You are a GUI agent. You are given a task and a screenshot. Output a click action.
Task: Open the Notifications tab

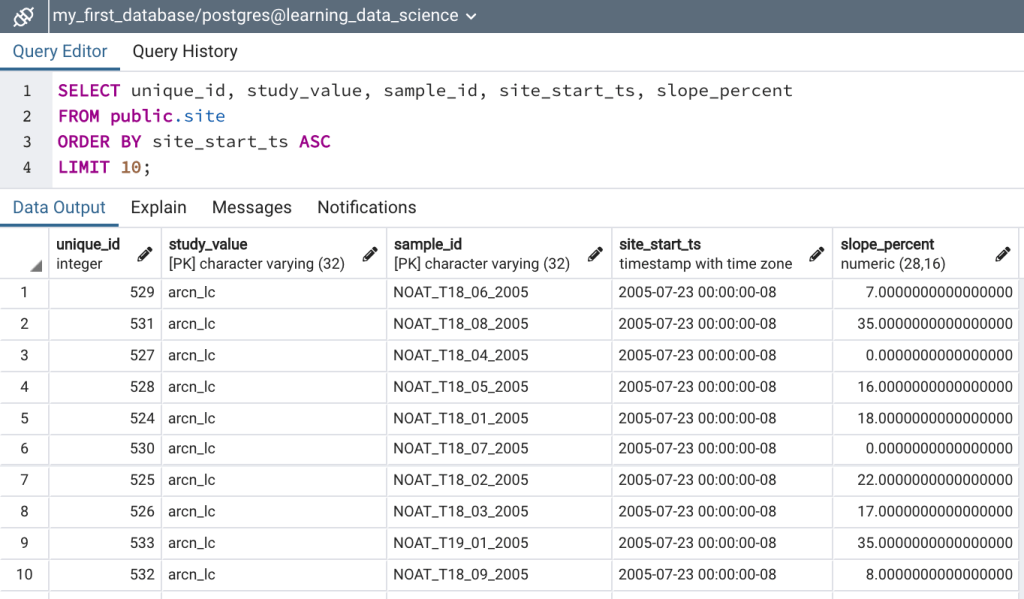[x=366, y=208]
